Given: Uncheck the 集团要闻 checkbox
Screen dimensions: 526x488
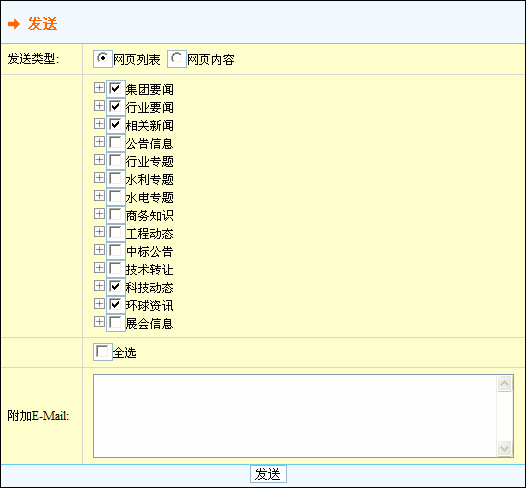Looking at the screenshot, I should (x=116, y=89).
